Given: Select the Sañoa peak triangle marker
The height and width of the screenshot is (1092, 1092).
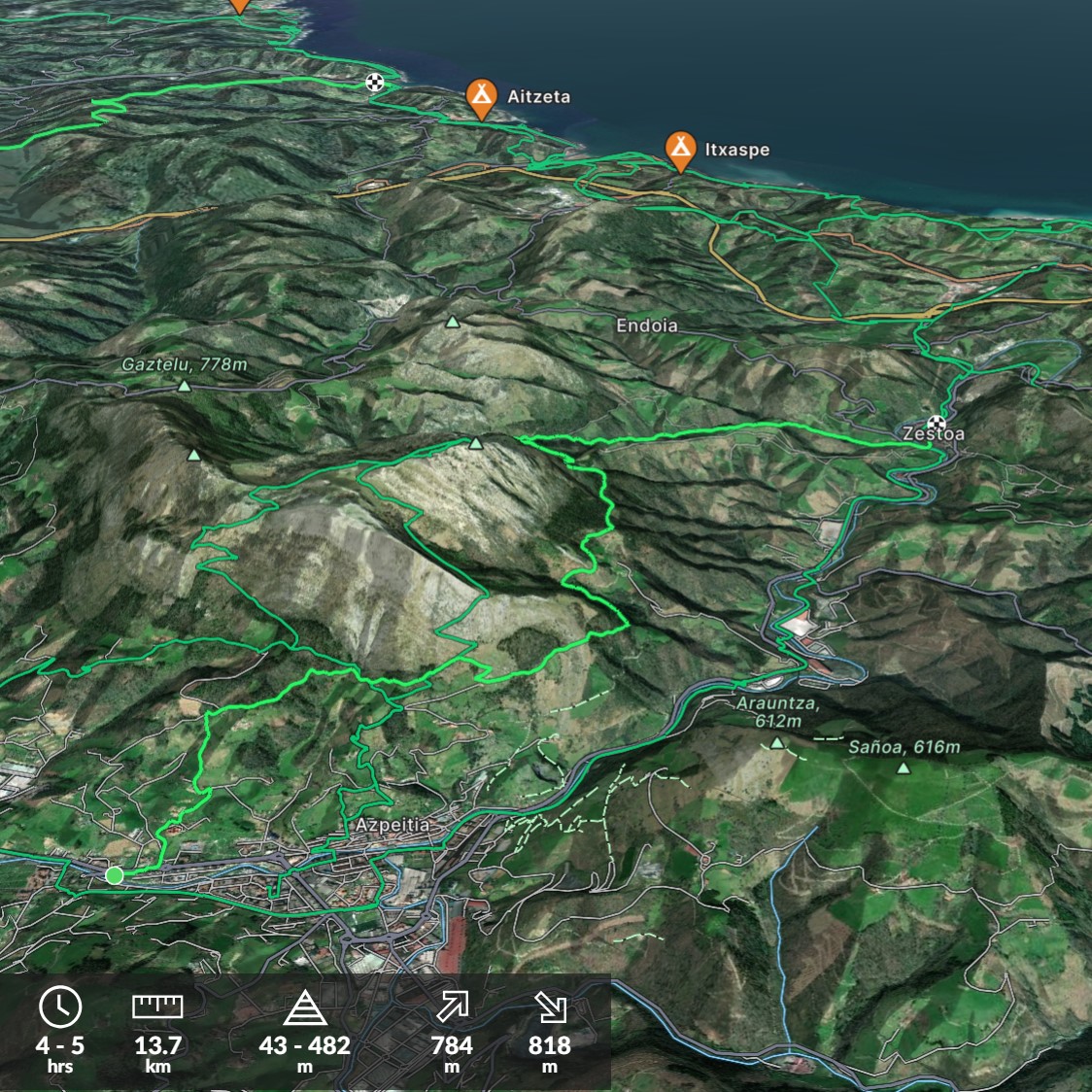Looking at the screenshot, I should (904, 768).
